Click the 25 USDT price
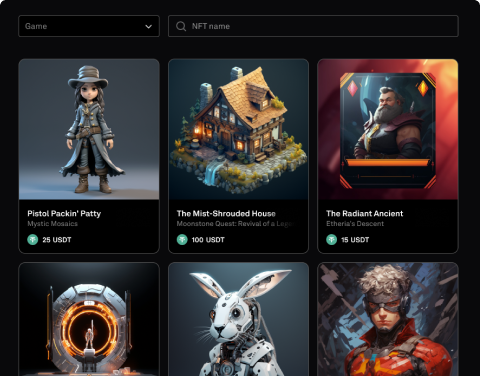The height and width of the screenshot is (376, 480). click(57, 240)
